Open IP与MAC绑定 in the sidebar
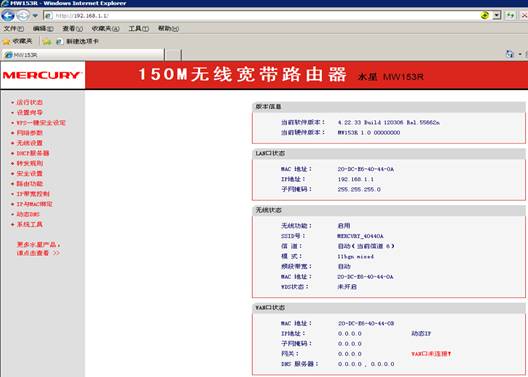The width and height of the screenshot is (528, 377). tap(34, 204)
